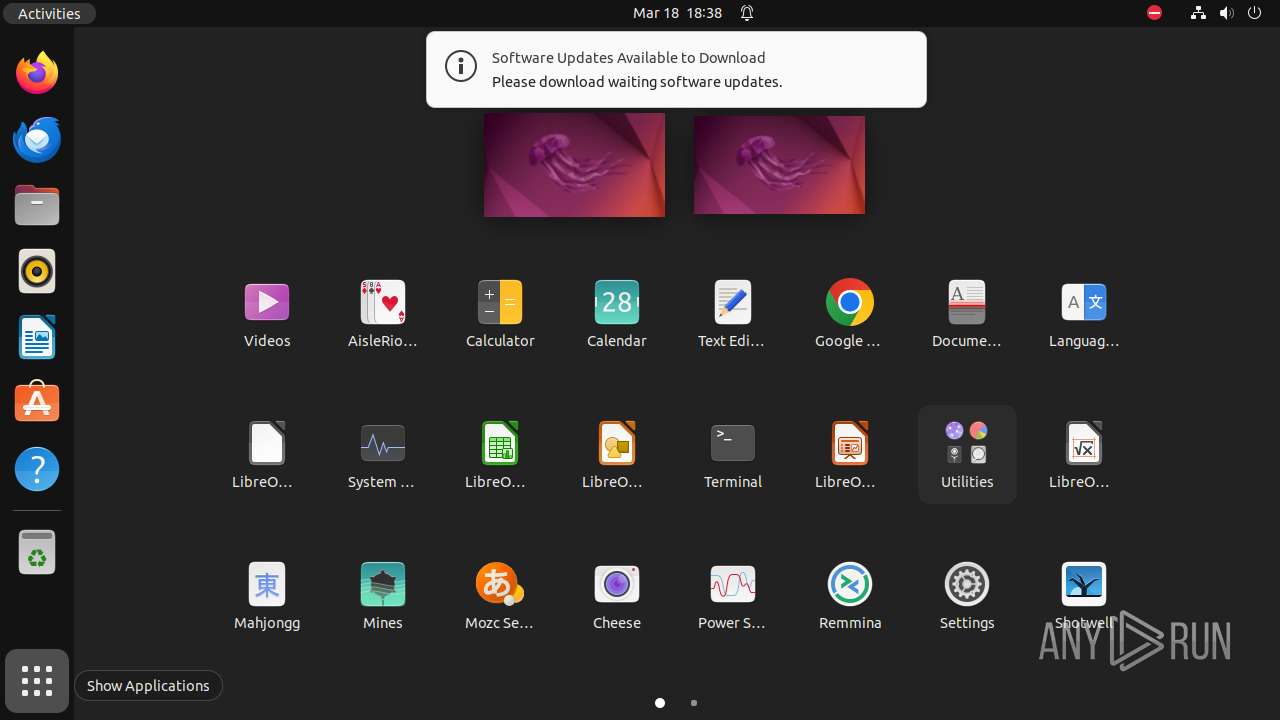The width and height of the screenshot is (1280, 720).
Task: Open Mozc Setup
Action: point(500,595)
